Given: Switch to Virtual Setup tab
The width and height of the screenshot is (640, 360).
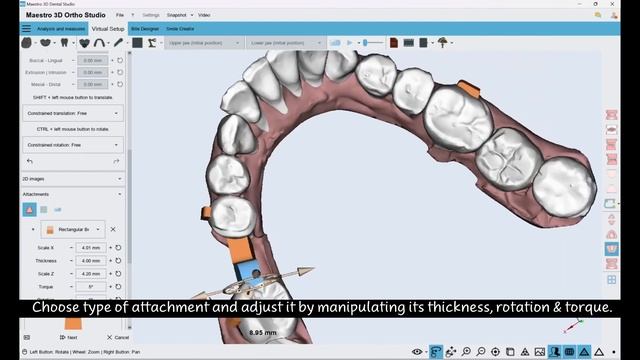Looking at the screenshot, I should pos(108,29).
